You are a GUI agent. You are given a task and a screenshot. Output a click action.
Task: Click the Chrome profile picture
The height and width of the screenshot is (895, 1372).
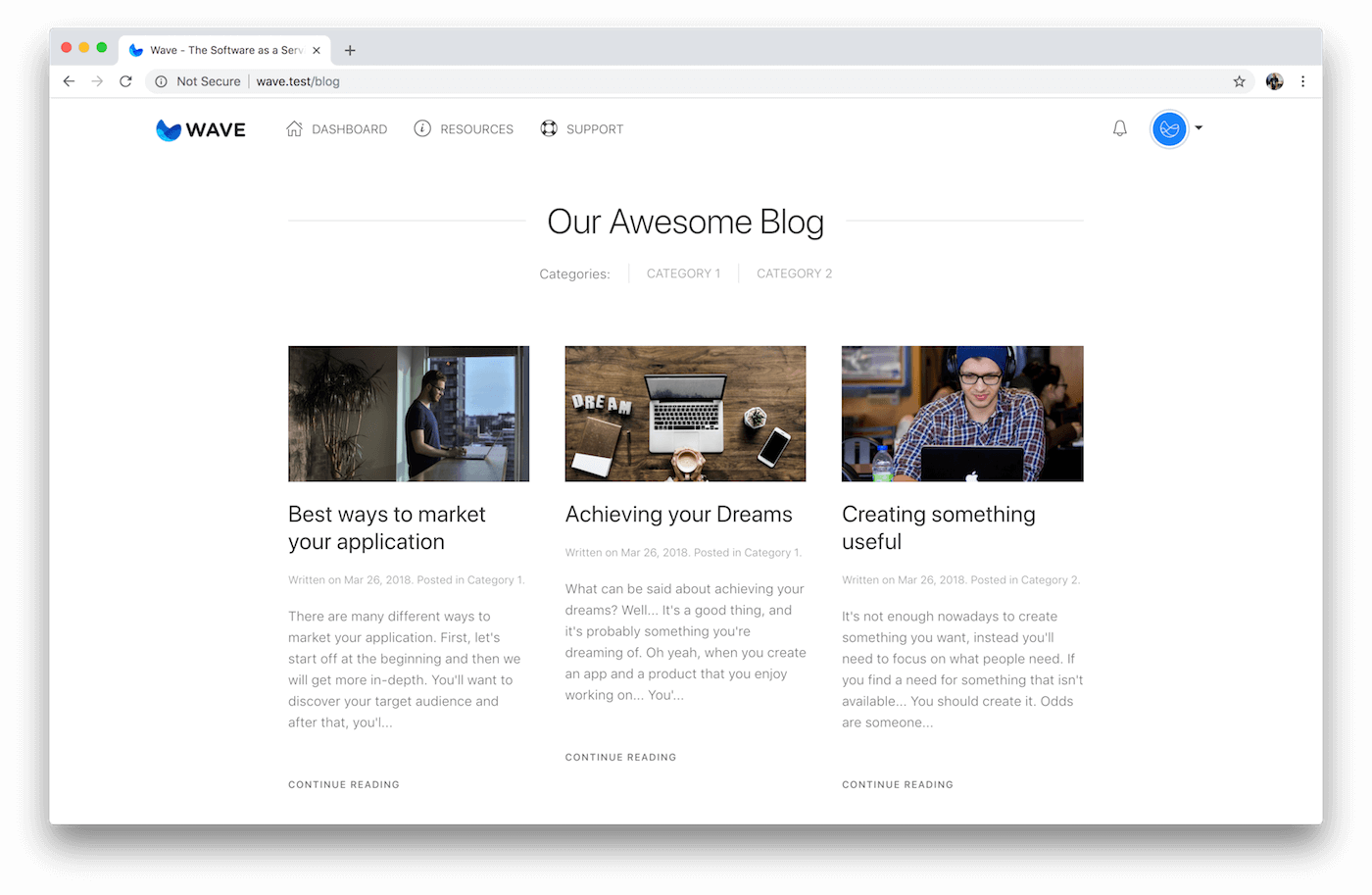point(1274,81)
